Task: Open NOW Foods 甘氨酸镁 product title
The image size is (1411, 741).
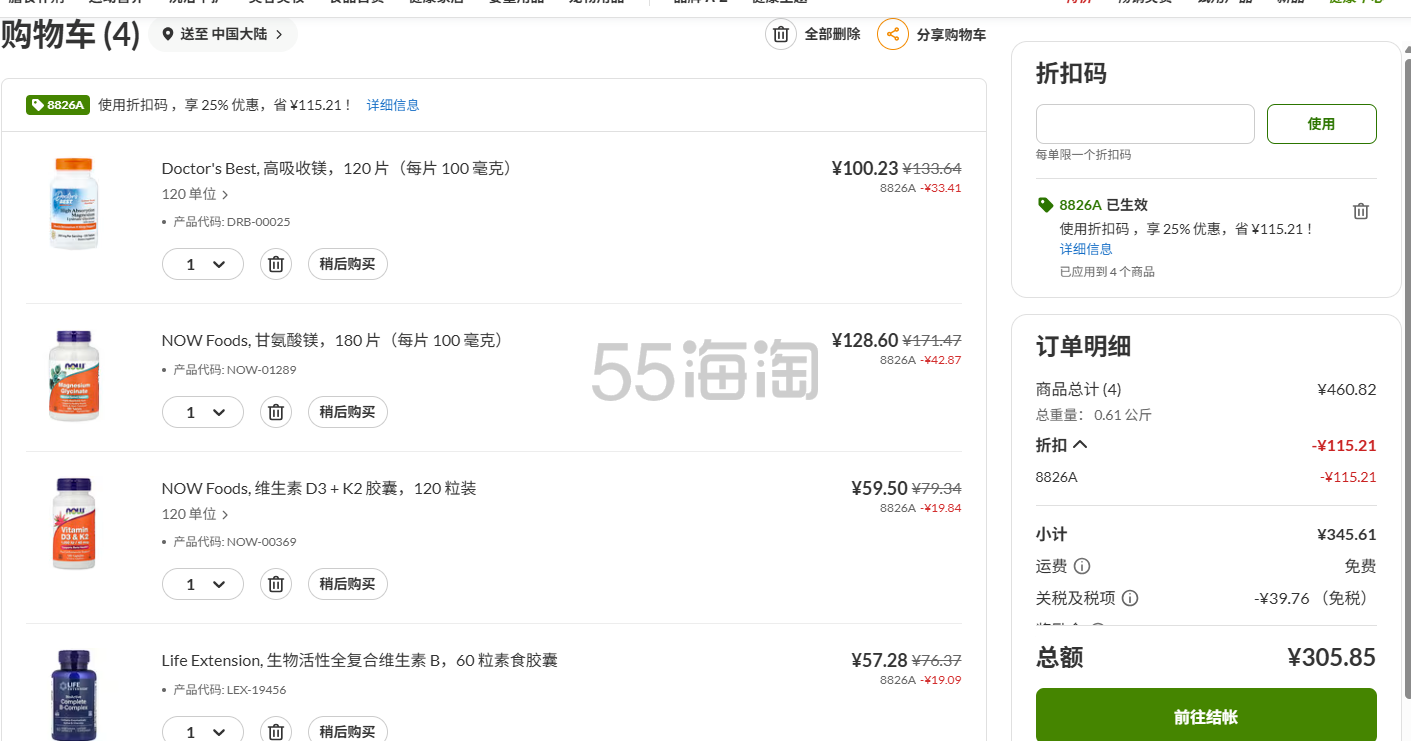Action: tap(335, 340)
